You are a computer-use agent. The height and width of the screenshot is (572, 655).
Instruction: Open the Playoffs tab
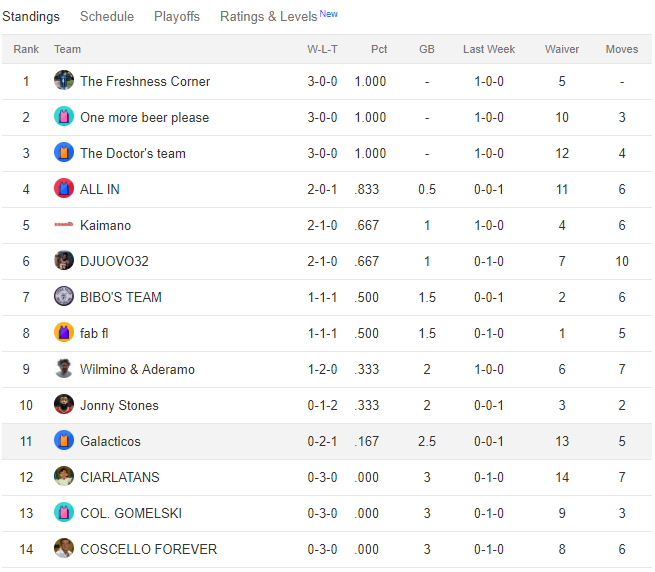click(x=177, y=17)
